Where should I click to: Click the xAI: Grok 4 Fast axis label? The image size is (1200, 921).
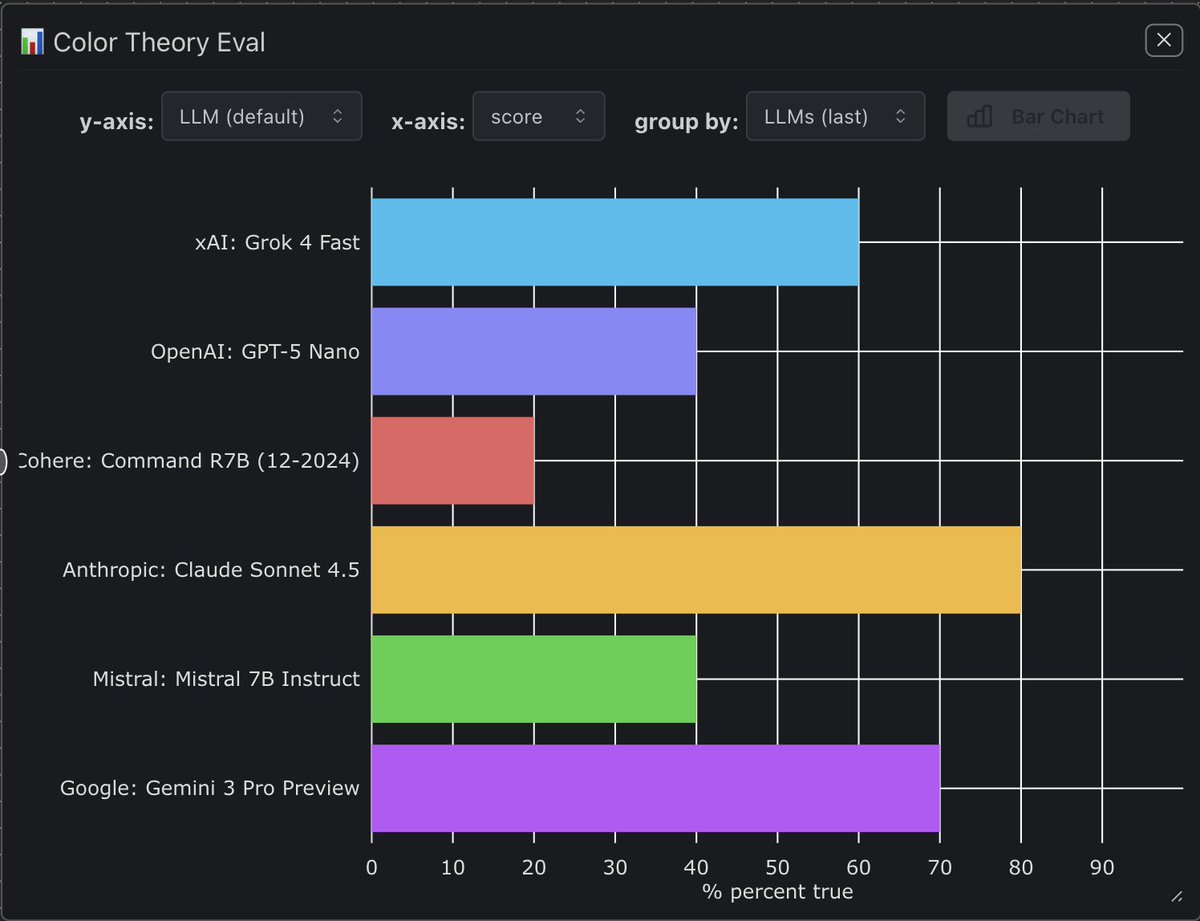coord(277,242)
